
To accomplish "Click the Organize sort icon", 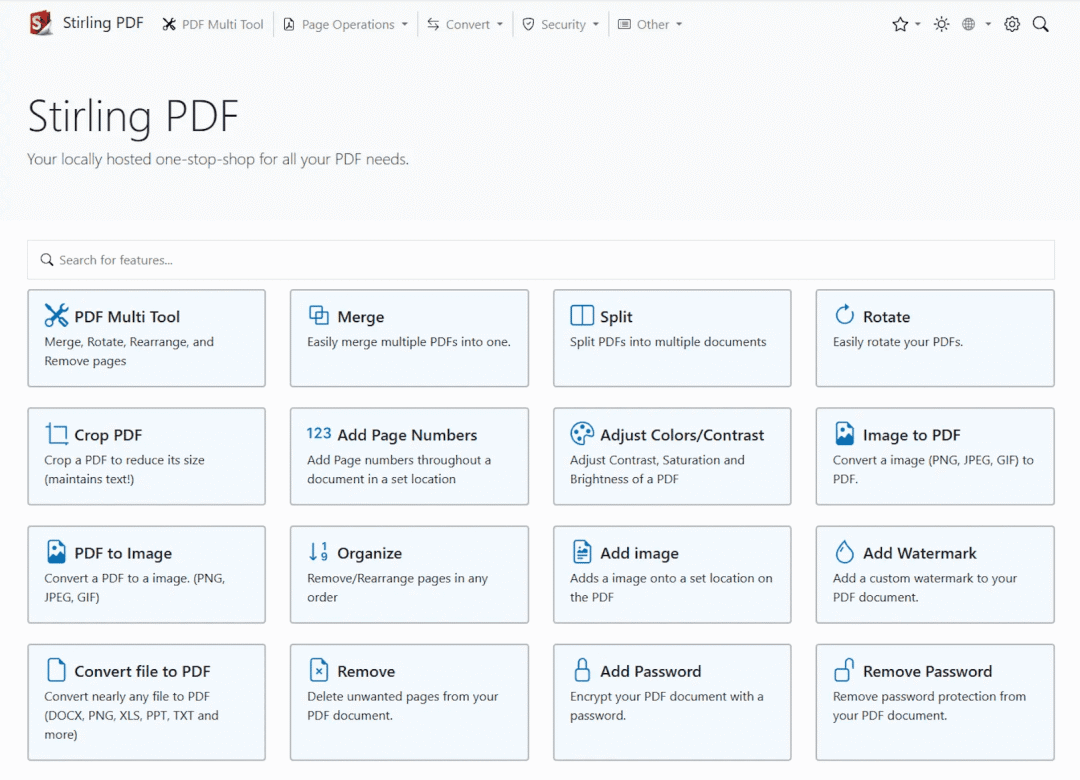I will tap(318, 552).
